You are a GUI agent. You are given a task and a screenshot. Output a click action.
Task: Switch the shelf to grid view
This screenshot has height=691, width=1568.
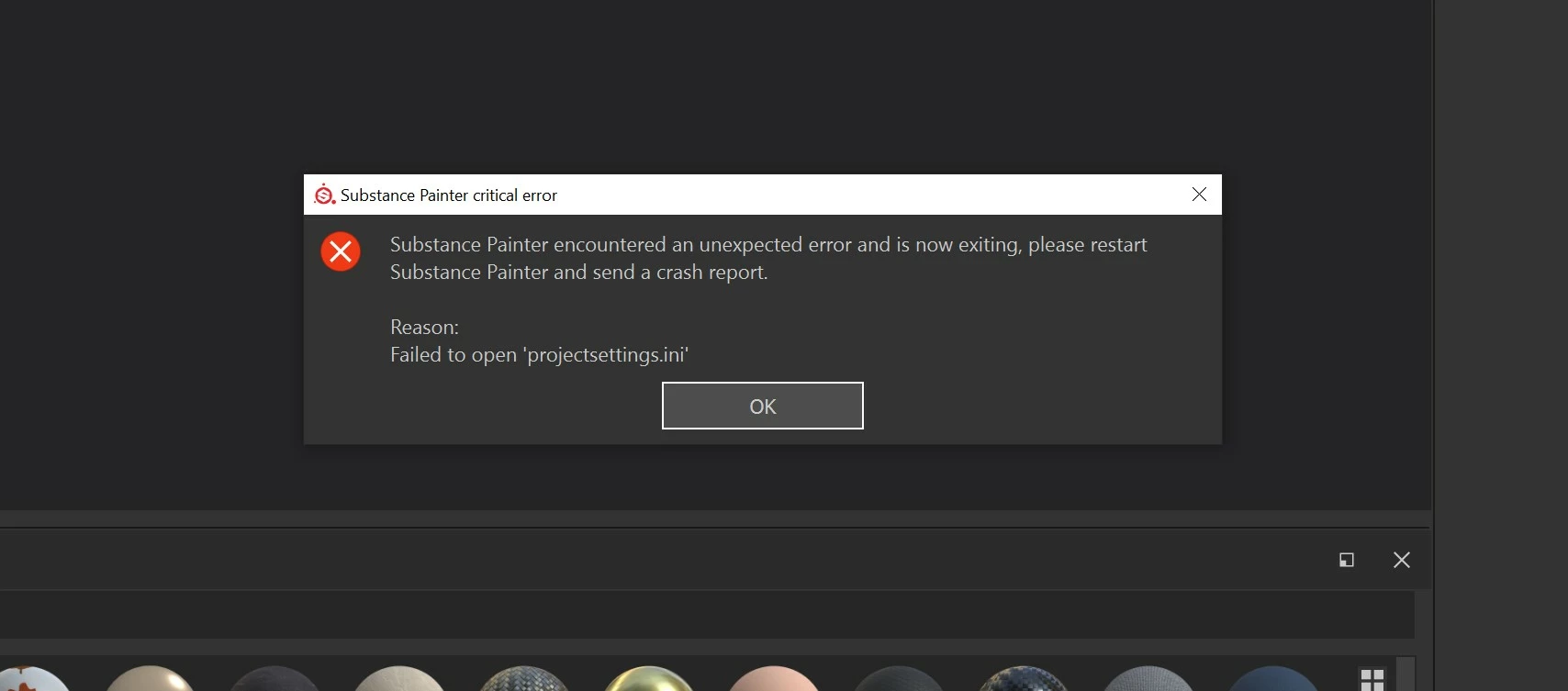tap(1372, 680)
